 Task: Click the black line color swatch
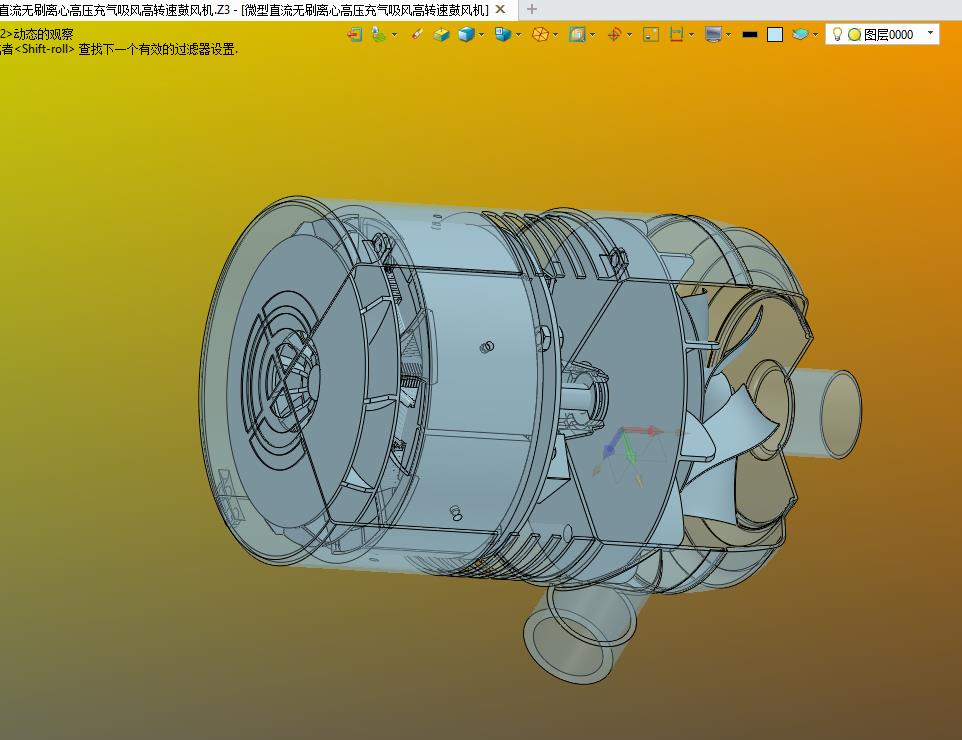click(x=750, y=35)
